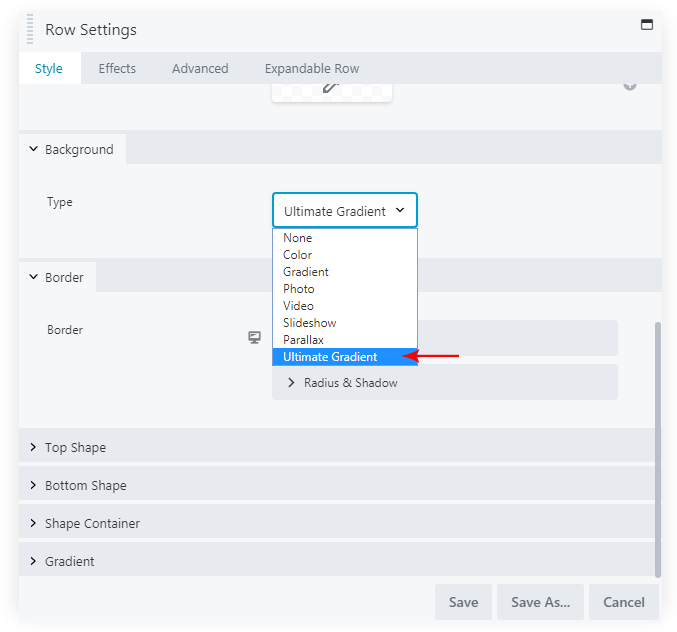The height and width of the screenshot is (632, 677).
Task: Select None from the Type list
Action: [x=298, y=238]
